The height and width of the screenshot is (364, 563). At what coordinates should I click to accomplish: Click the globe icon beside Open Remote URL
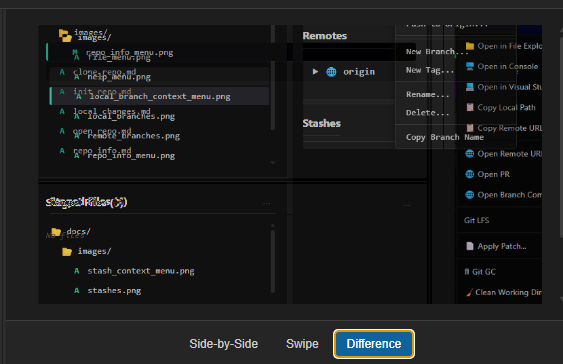pyautogui.click(x=470, y=154)
